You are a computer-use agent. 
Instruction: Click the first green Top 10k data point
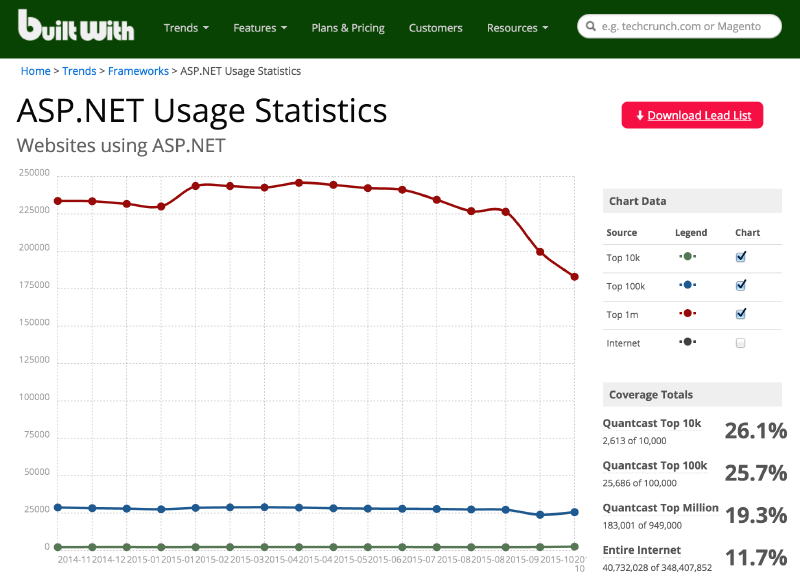coord(58,547)
